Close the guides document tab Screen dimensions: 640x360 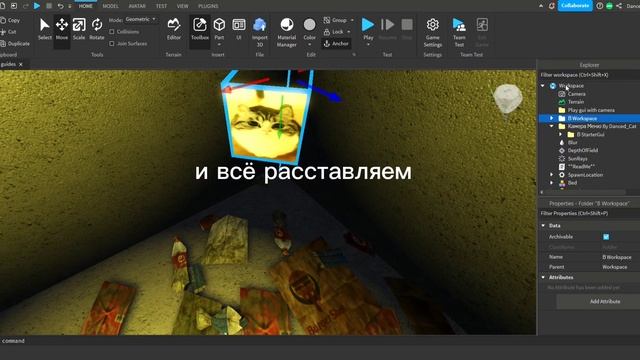tap(21, 64)
